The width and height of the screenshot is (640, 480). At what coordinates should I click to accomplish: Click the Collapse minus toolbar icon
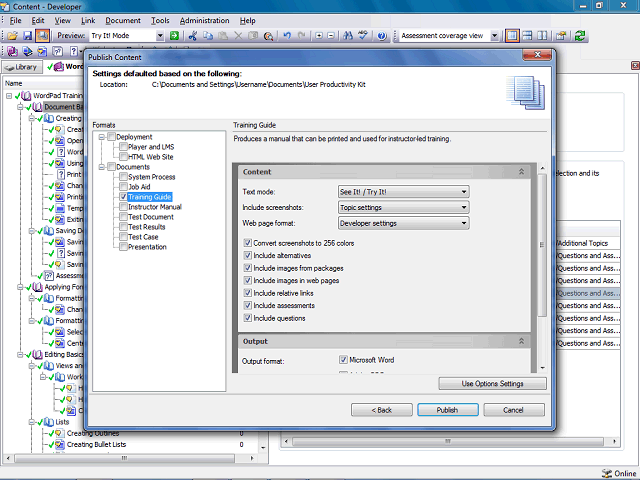point(331,36)
